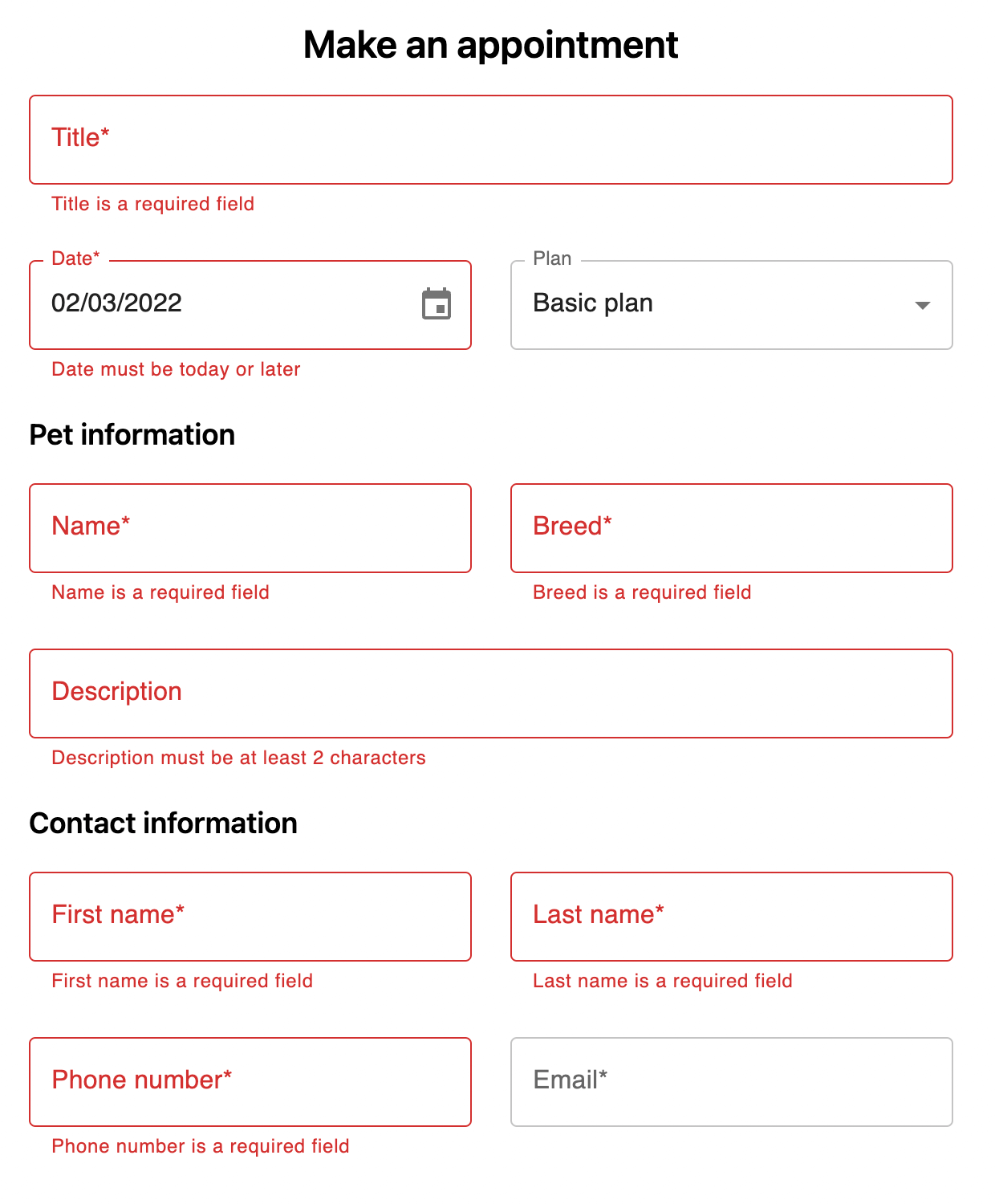Click the Description length warning text
The width and height of the screenshot is (995, 1204).
tap(238, 757)
